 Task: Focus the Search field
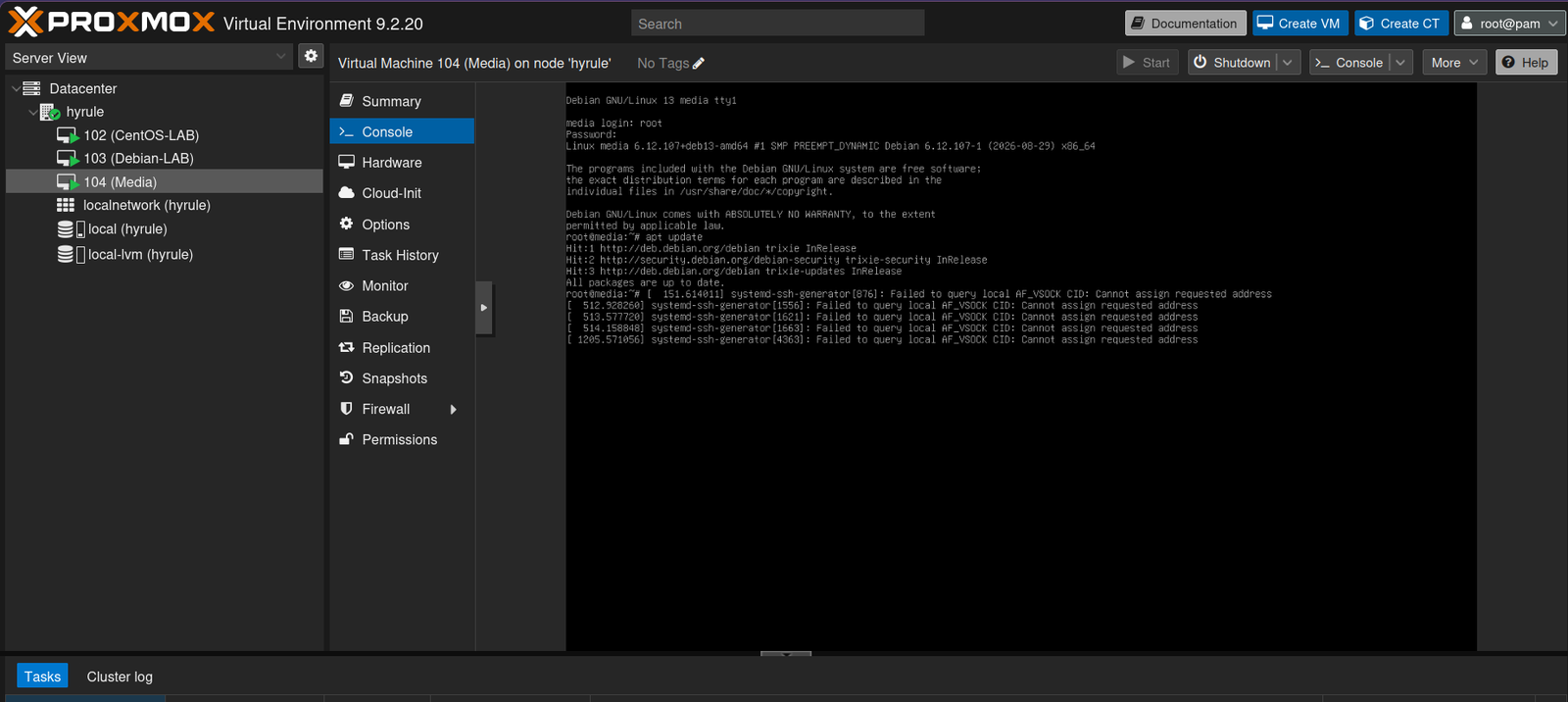click(x=778, y=24)
